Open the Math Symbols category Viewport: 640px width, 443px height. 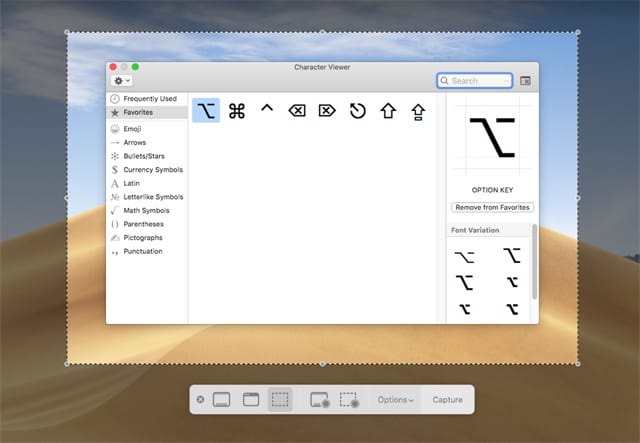tap(146, 210)
